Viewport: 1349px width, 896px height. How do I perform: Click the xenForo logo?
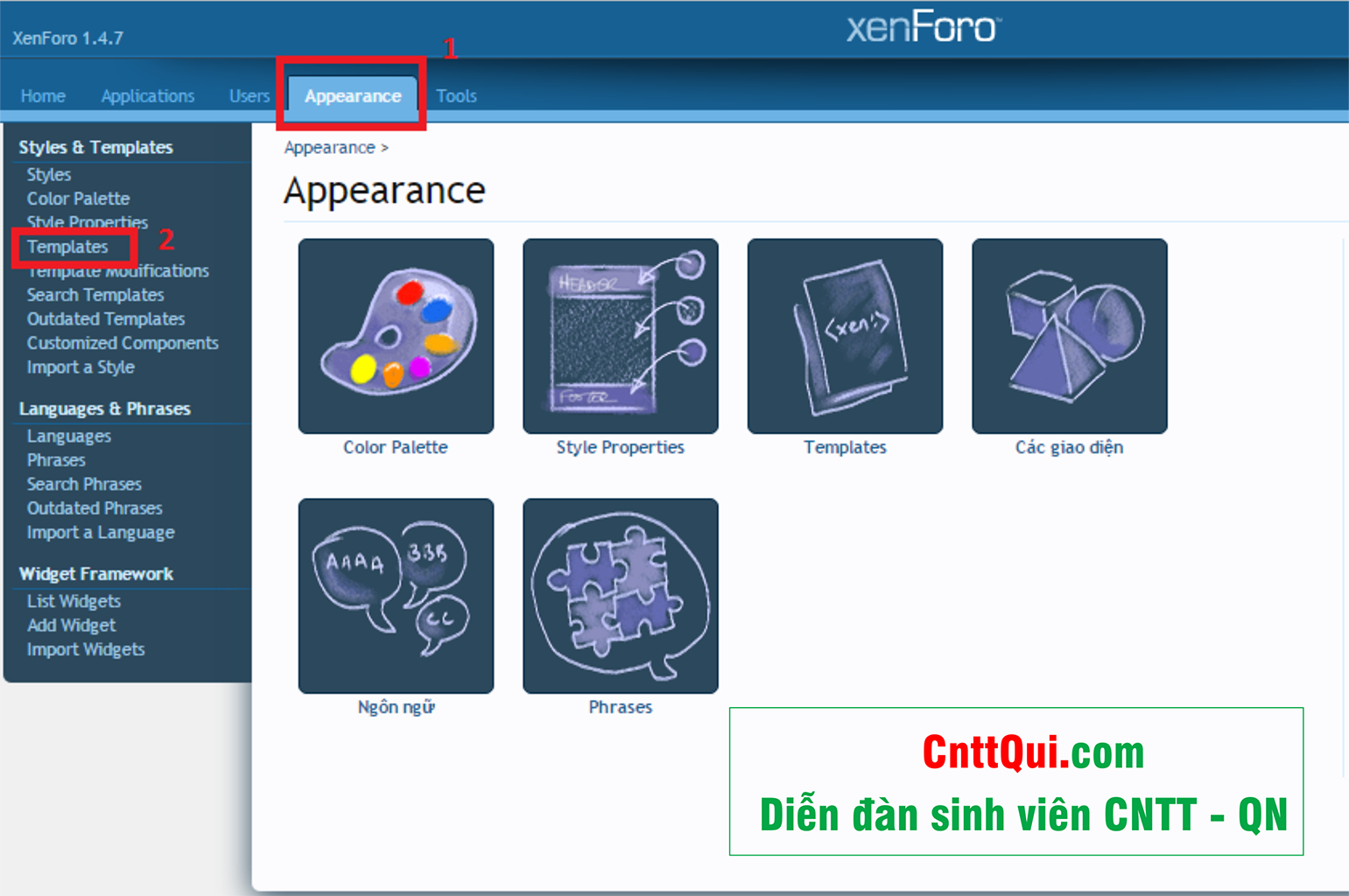923,27
